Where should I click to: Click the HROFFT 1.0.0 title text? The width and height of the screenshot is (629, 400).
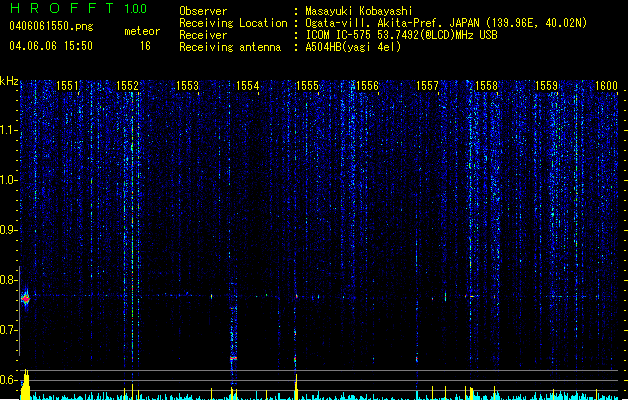tap(79, 8)
